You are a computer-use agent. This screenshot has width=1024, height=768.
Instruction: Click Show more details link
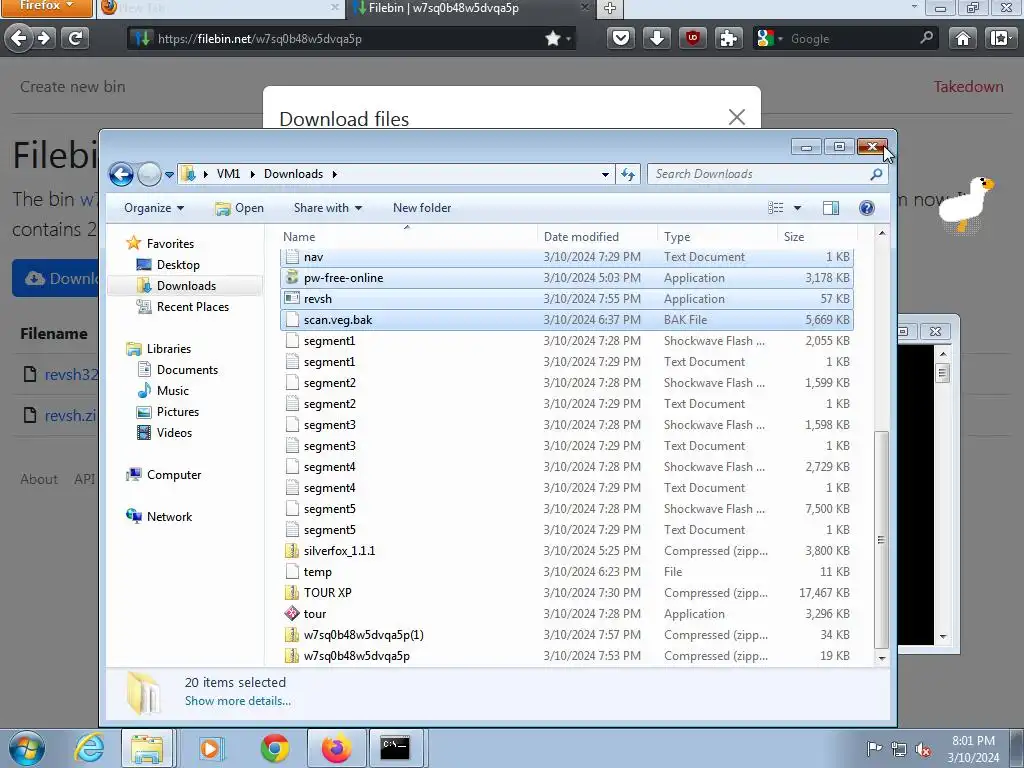tap(238, 701)
